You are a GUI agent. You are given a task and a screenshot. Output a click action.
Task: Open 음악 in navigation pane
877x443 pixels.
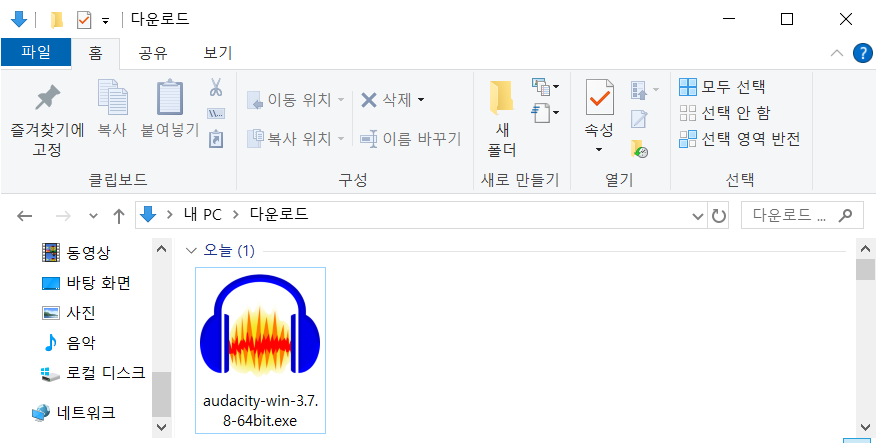pos(68,342)
